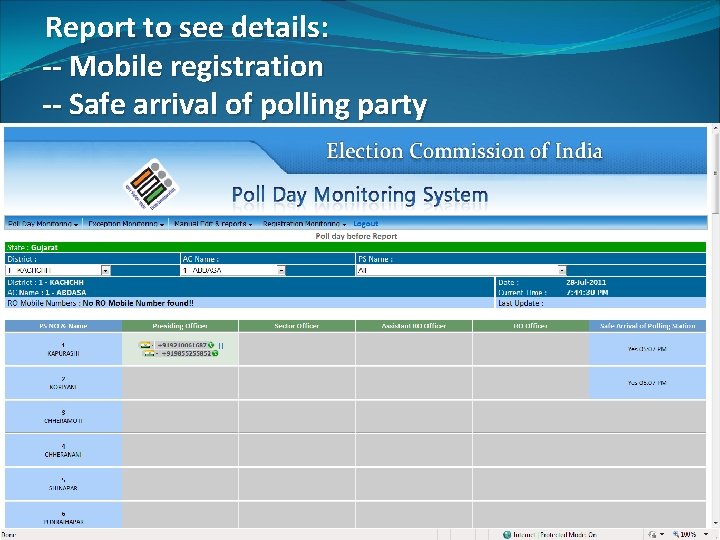
Task: Click the District combo box showing KACHCHH
Action: [x=58, y=270]
